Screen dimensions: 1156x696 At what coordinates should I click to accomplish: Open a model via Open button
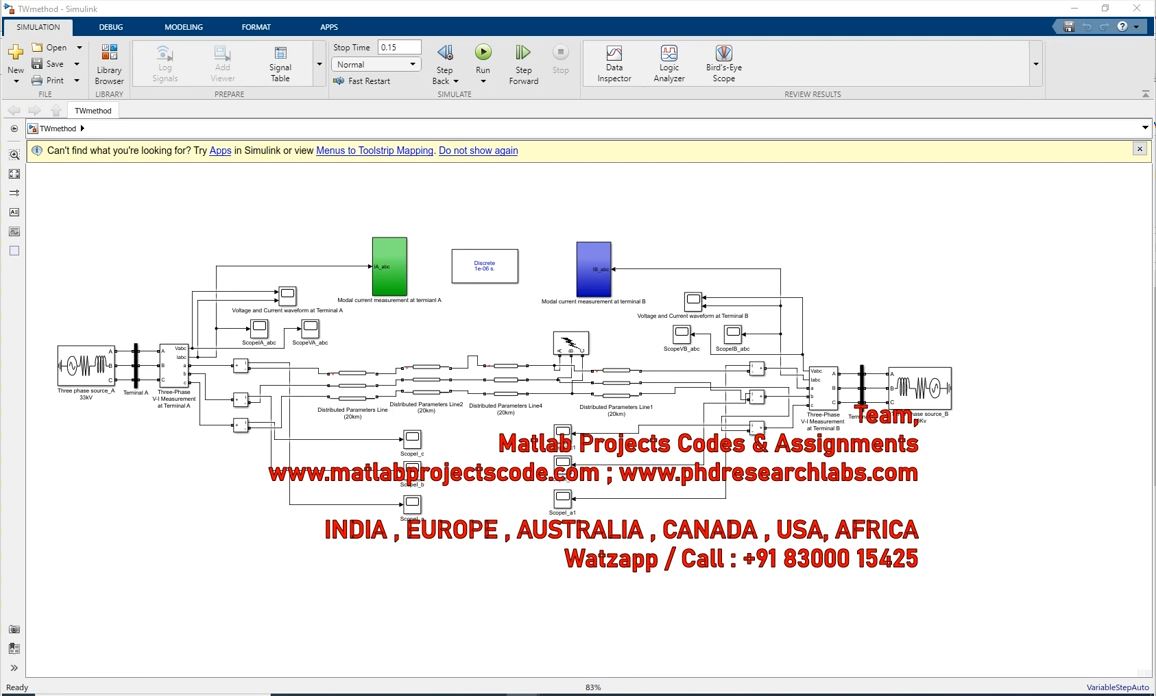pyautogui.click(x=49, y=47)
